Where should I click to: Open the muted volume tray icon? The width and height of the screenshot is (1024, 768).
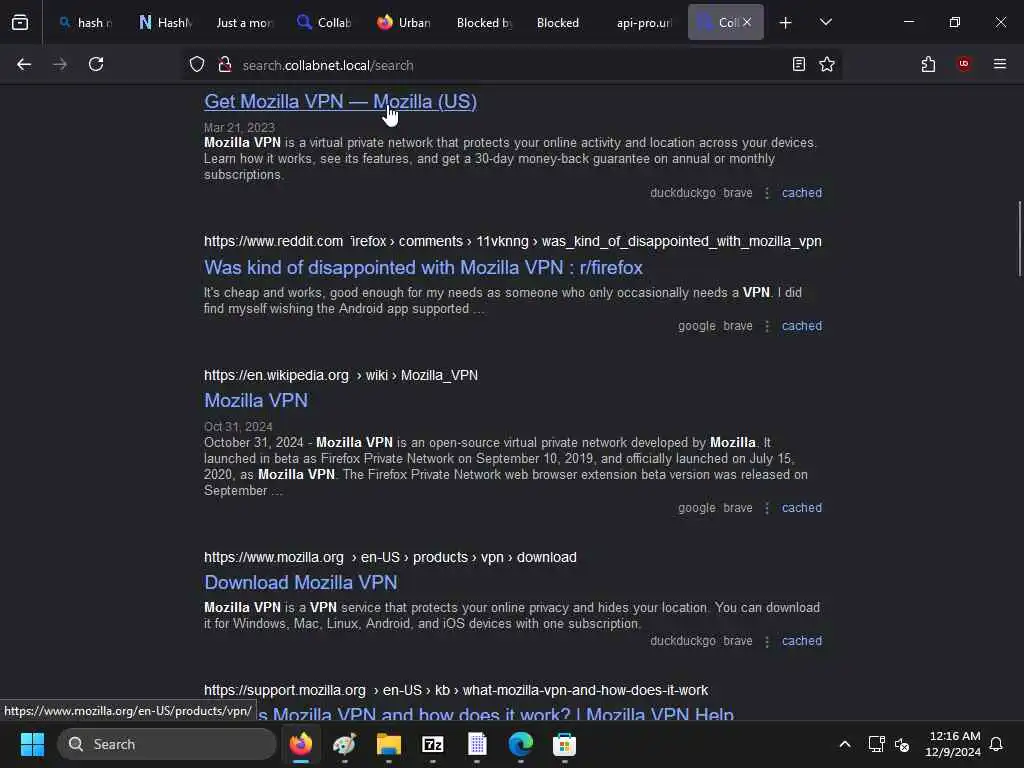(902, 744)
